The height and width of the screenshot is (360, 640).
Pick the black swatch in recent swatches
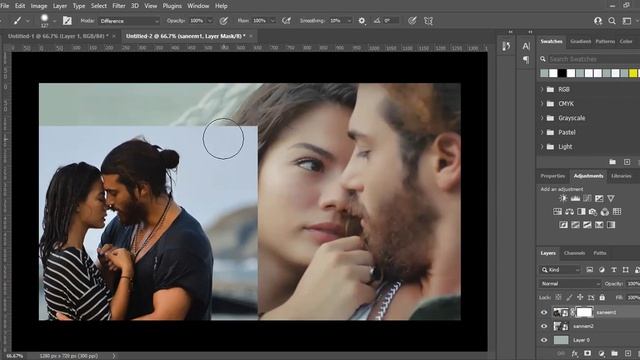tap(562, 73)
